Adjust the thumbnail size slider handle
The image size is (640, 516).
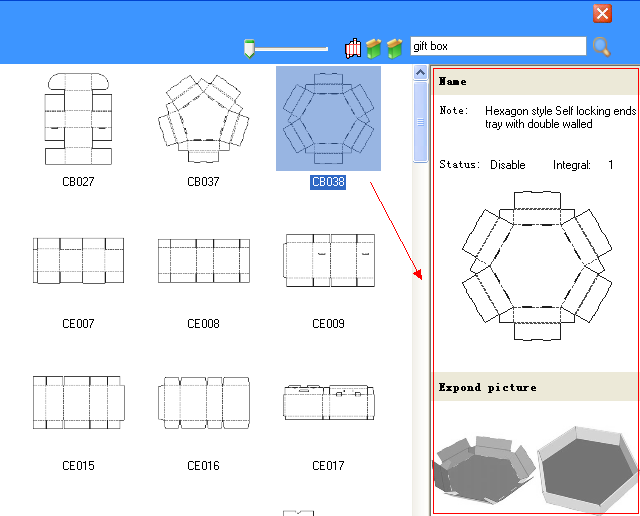click(249, 49)
